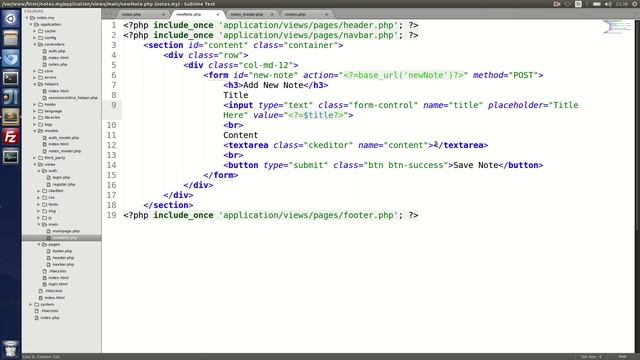Collapse the models folder
Viewport: 640px width, 360px height.
(x=35, y=131)
